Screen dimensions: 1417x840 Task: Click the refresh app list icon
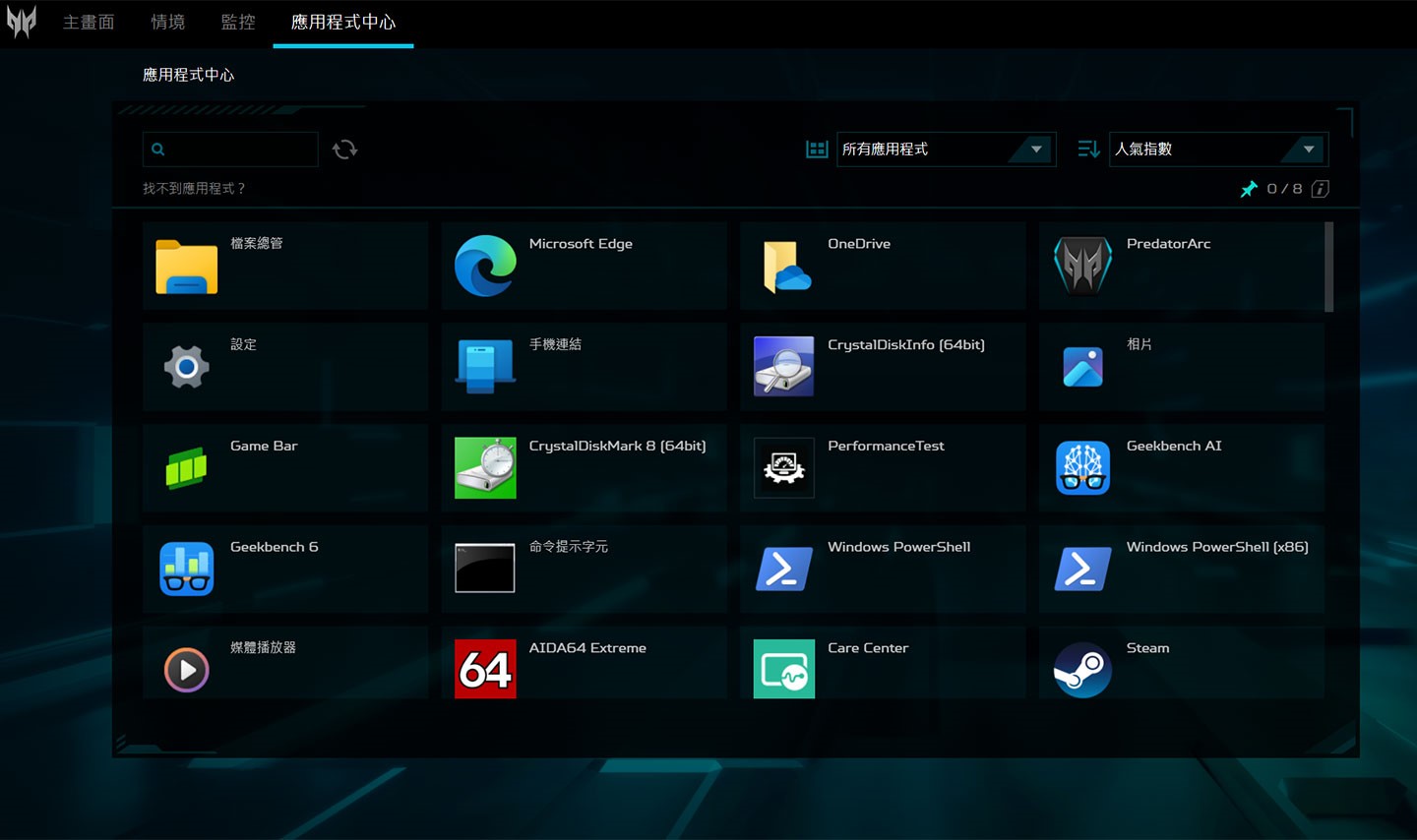[344, 150]
